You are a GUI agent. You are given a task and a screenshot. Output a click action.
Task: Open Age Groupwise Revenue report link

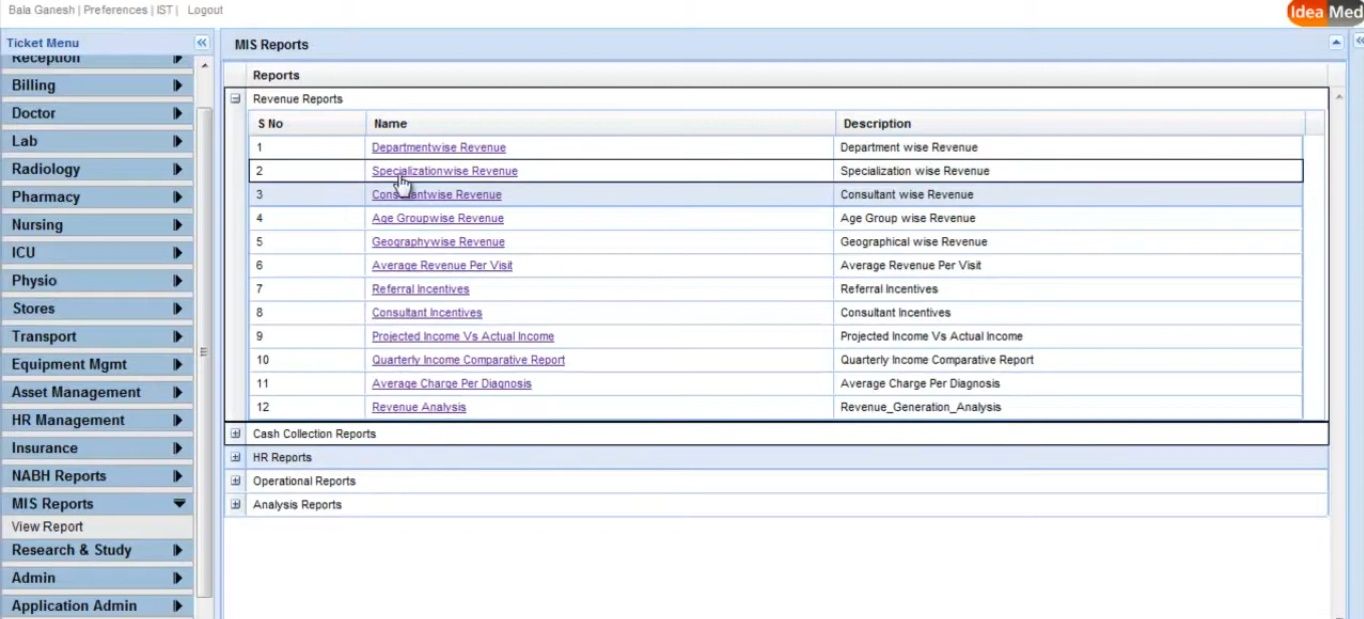[438, 218]
